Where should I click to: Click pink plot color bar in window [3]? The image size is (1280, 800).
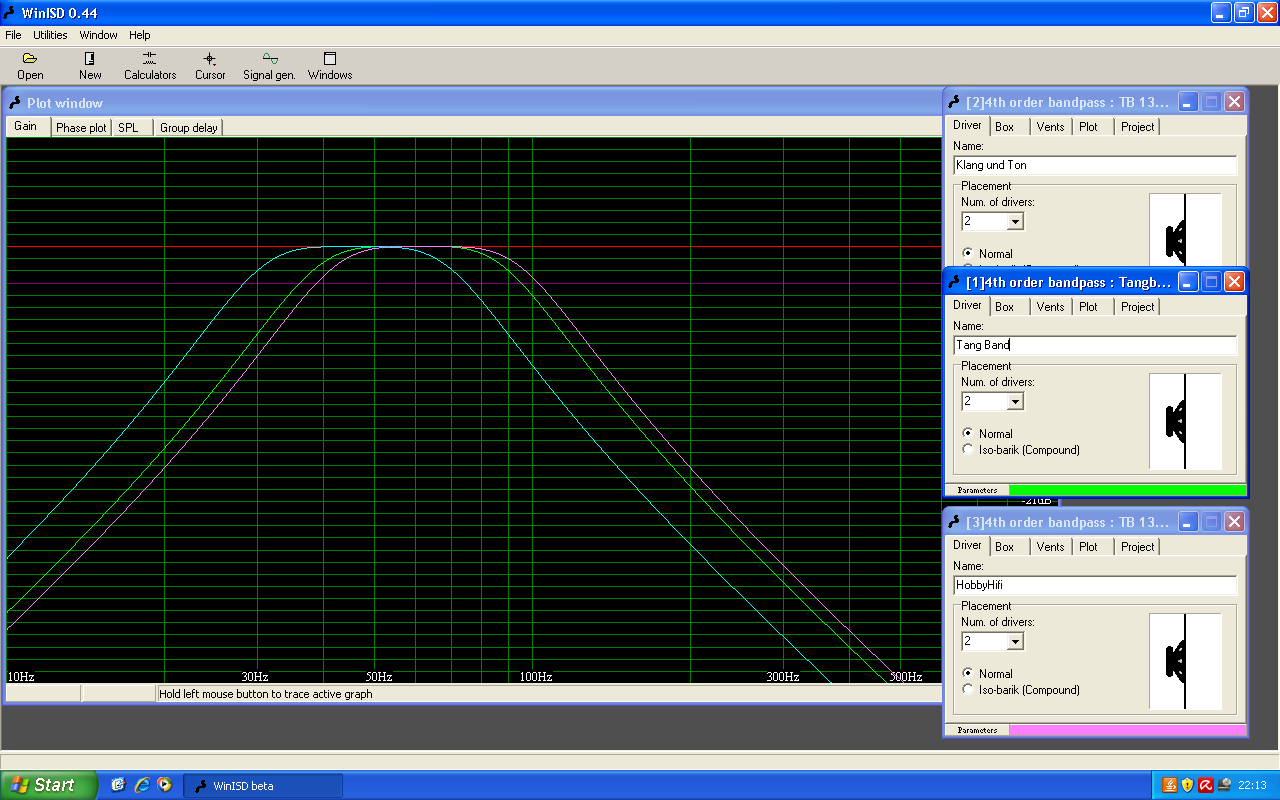pos(1127,730)
